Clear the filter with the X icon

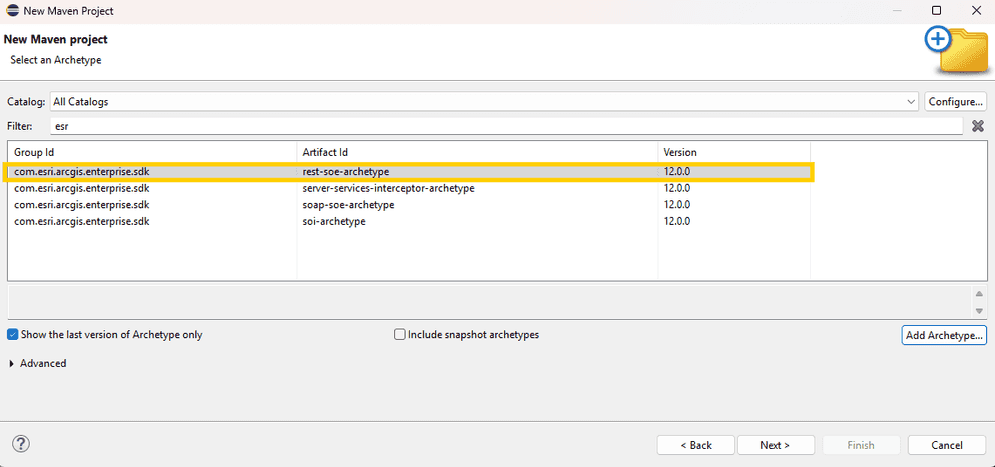(x=978, y=126)
